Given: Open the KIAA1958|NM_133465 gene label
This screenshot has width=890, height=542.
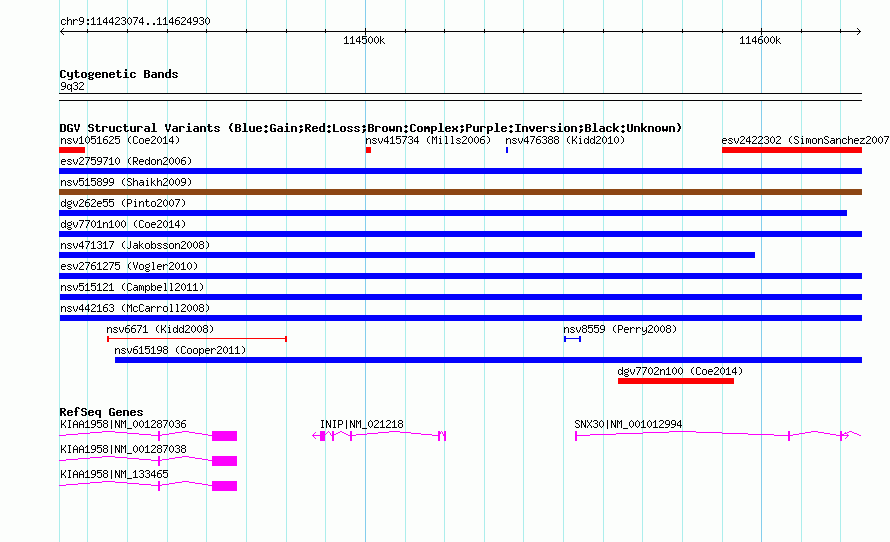Looking at the screenshot, I should click(x=114, y=474).
